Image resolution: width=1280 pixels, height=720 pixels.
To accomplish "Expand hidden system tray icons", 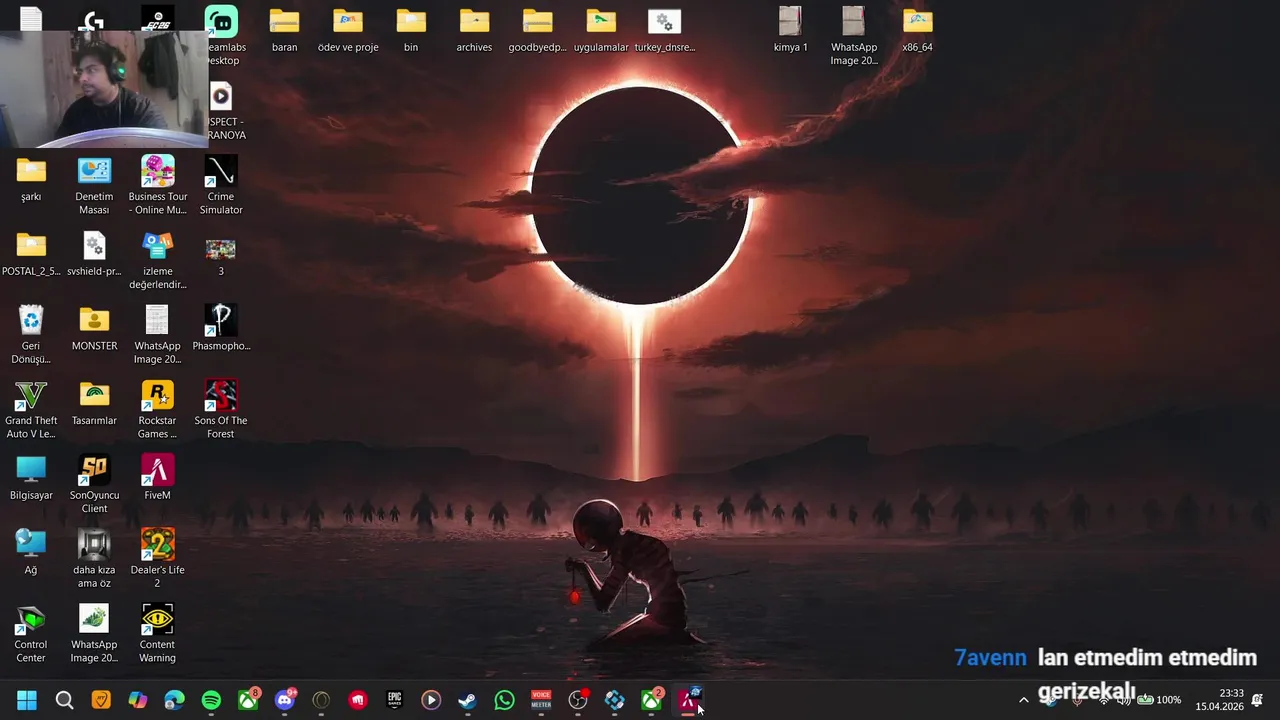I will (x=1023, y=700).
